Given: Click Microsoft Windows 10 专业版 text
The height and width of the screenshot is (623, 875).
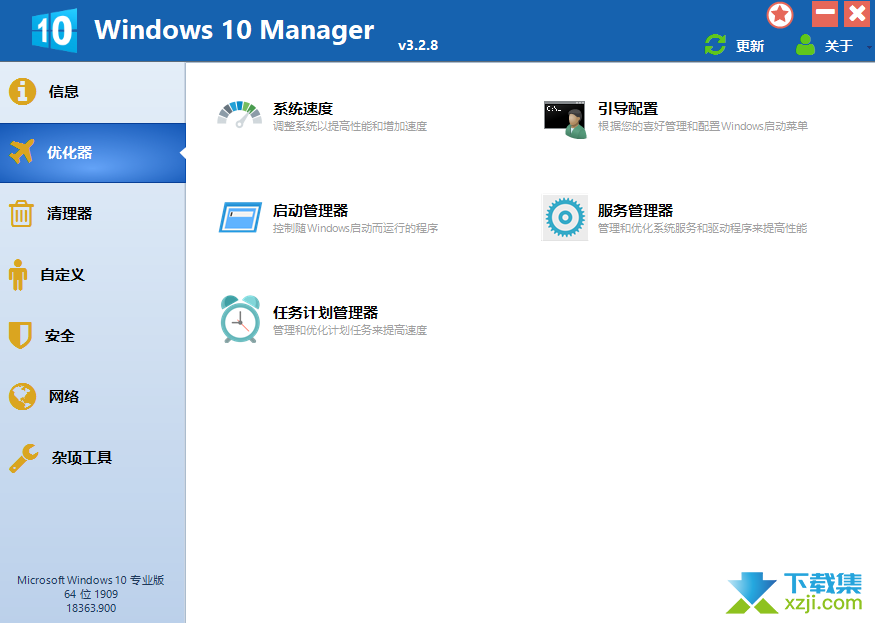Looking at the screenshot, I should point(90,580).
